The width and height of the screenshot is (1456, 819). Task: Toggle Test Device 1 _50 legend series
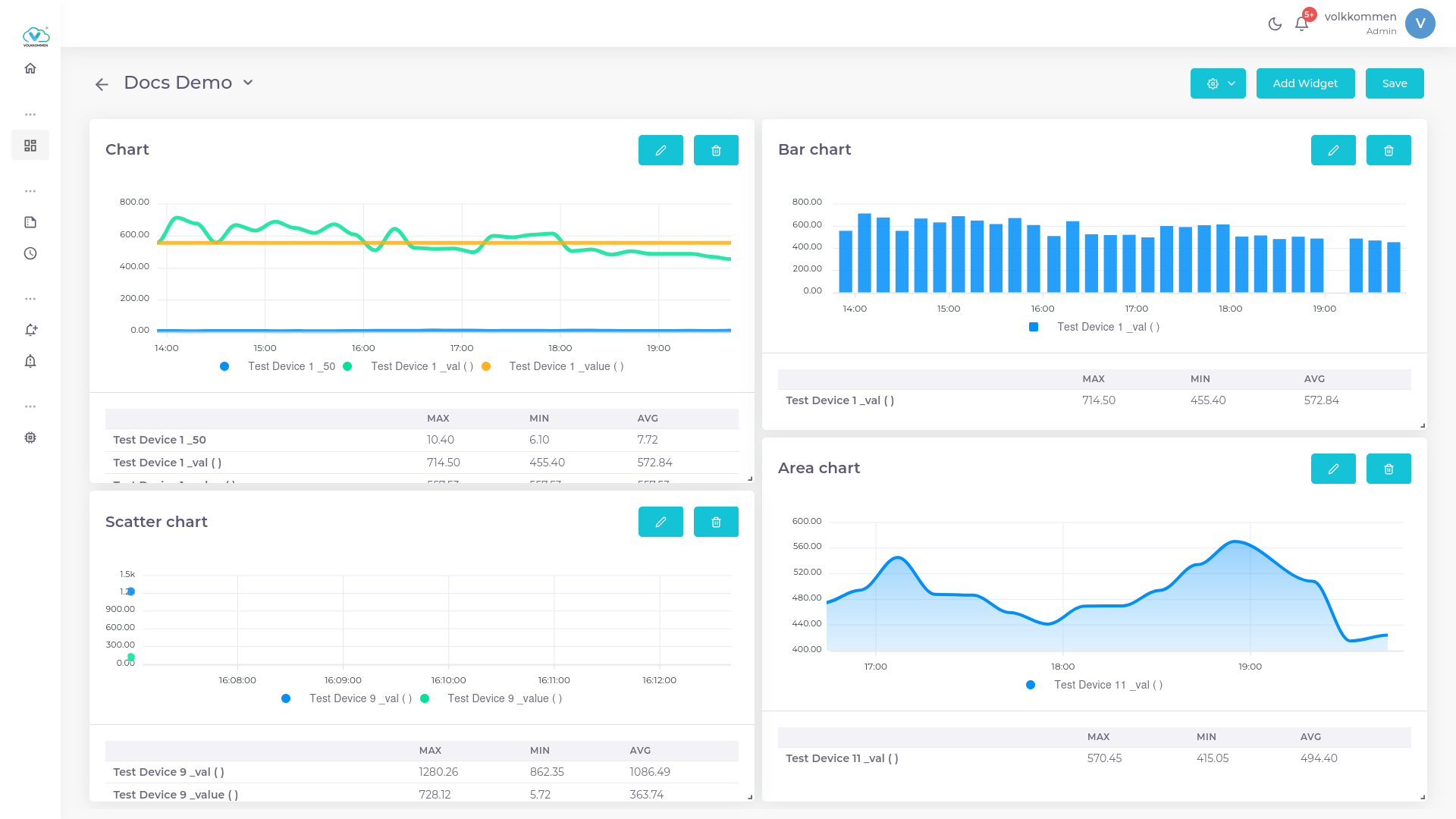click(x=291, y=366)
